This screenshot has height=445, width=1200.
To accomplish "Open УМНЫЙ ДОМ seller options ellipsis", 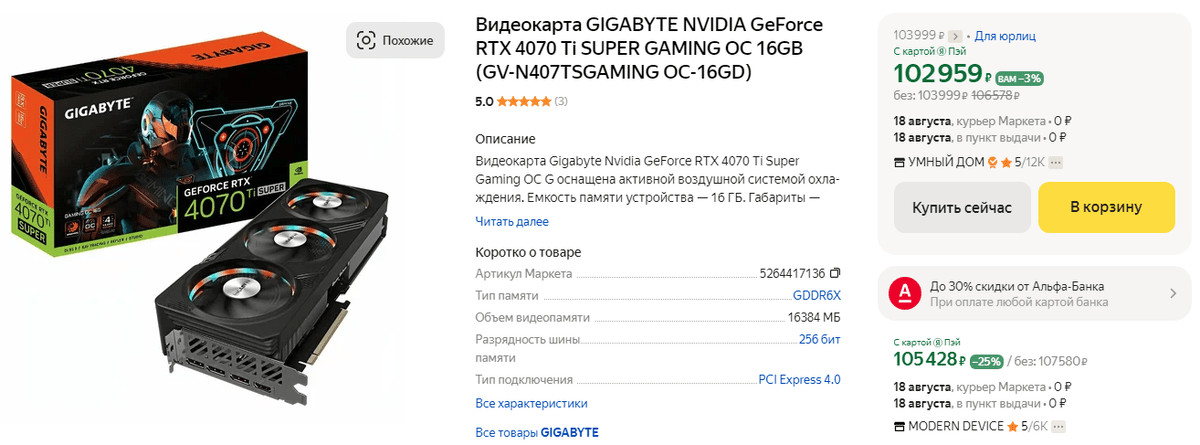I will [x=1055, y=162].
